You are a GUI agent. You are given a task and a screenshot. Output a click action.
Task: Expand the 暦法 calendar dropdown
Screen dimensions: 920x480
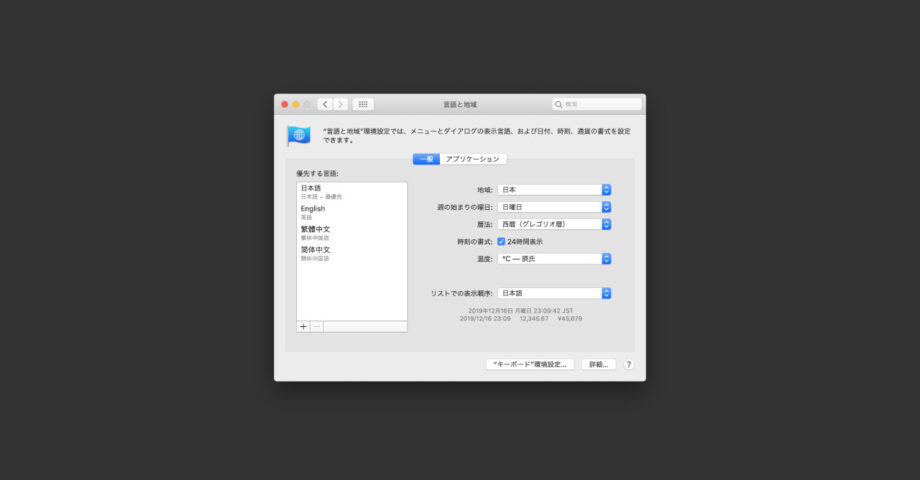click(x=554, y=224)
